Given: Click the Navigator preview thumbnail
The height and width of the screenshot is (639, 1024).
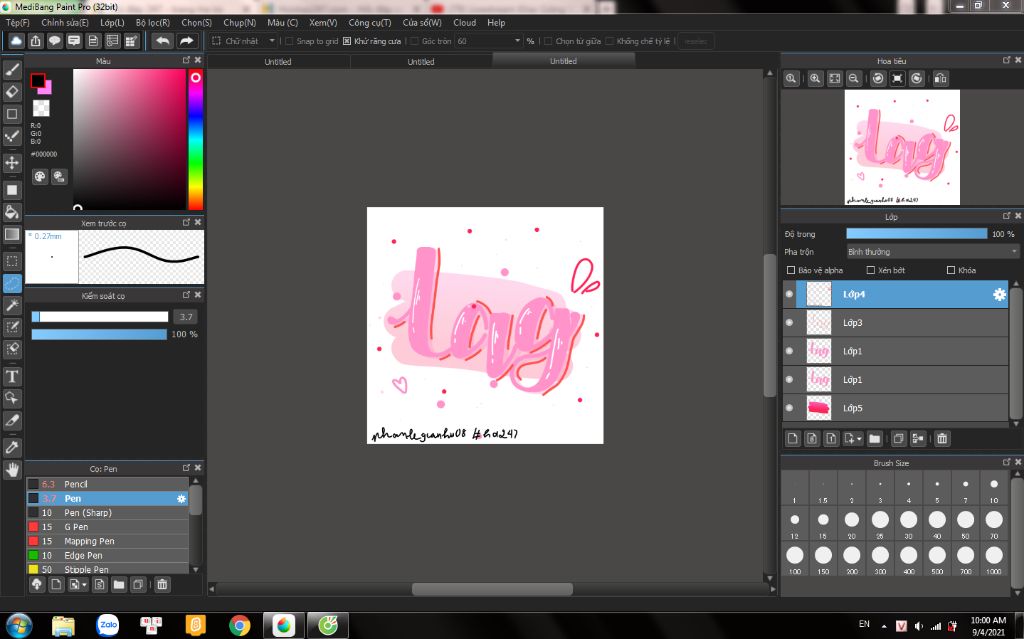Looking at the screenshot, I should click(x=902, y=147).
